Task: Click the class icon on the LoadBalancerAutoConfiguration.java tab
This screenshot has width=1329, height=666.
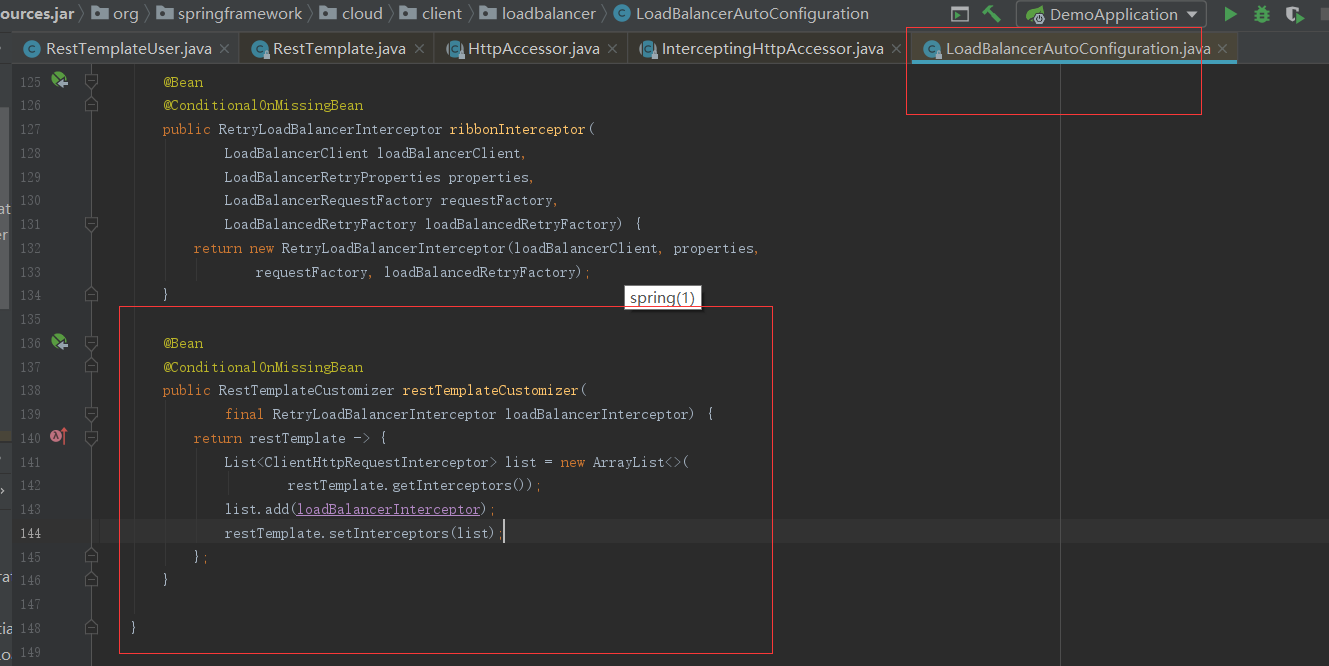Action: point(932,49)
